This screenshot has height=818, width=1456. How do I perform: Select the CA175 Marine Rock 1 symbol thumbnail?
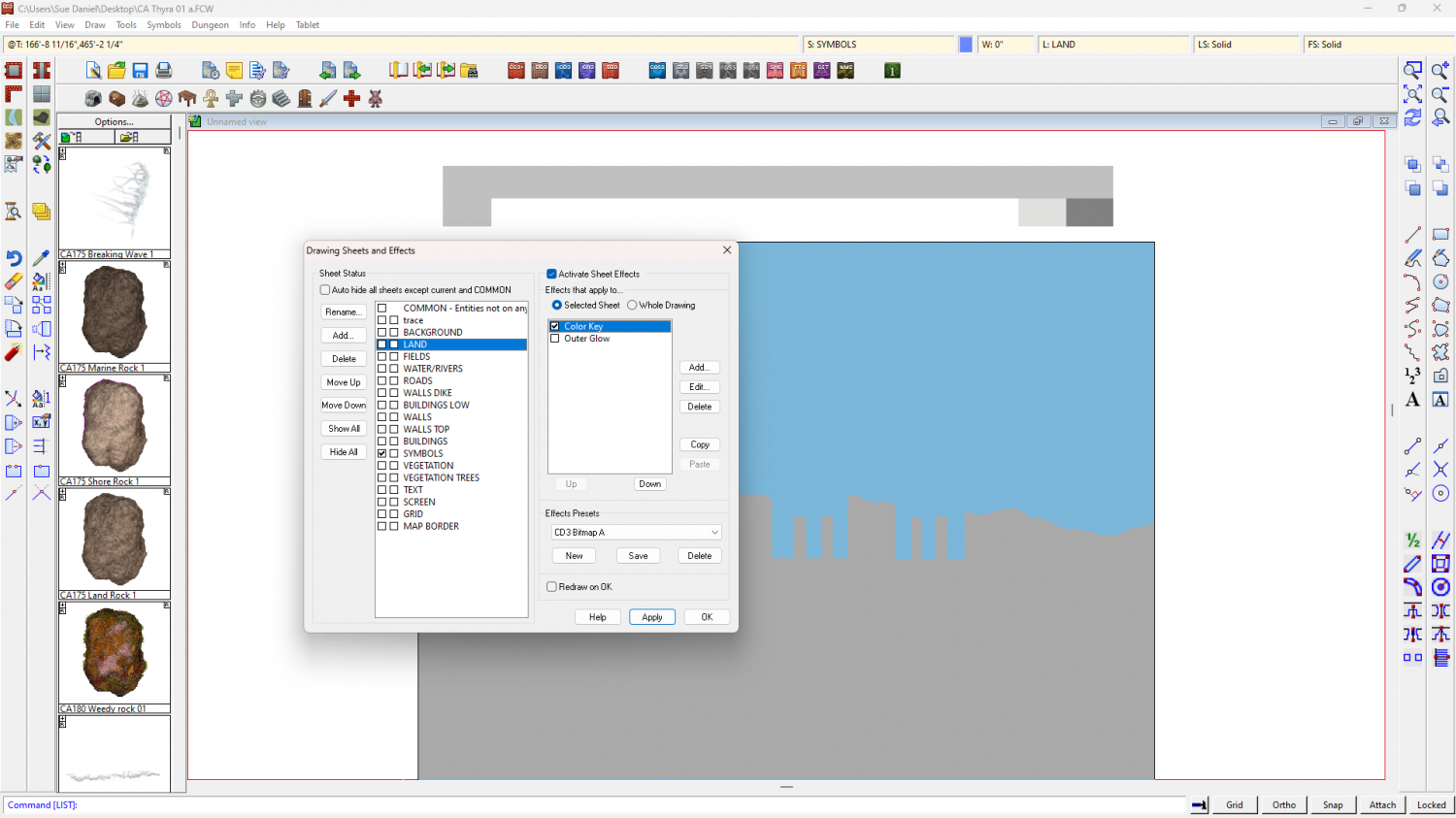[x=115, y=313]
